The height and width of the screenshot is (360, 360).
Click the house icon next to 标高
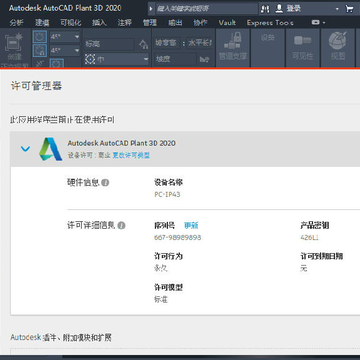143,44
